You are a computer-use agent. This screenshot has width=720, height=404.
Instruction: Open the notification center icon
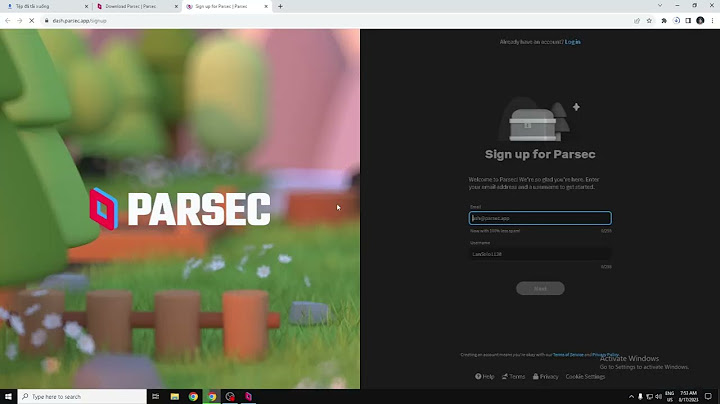click(708, 397)
